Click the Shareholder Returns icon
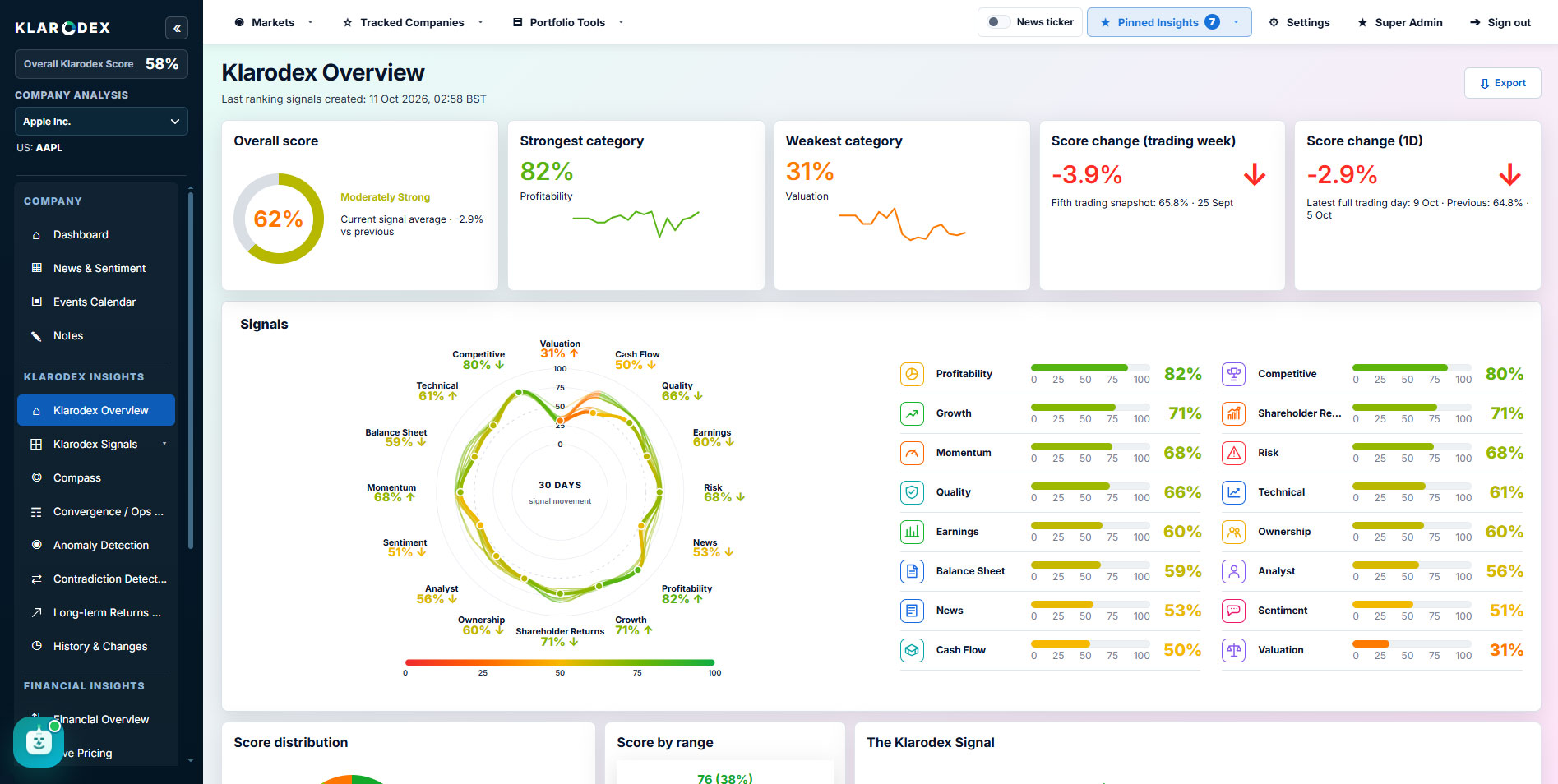Image resolution: width=1558 pixels, height=784 pixels. pos(1234,413)
